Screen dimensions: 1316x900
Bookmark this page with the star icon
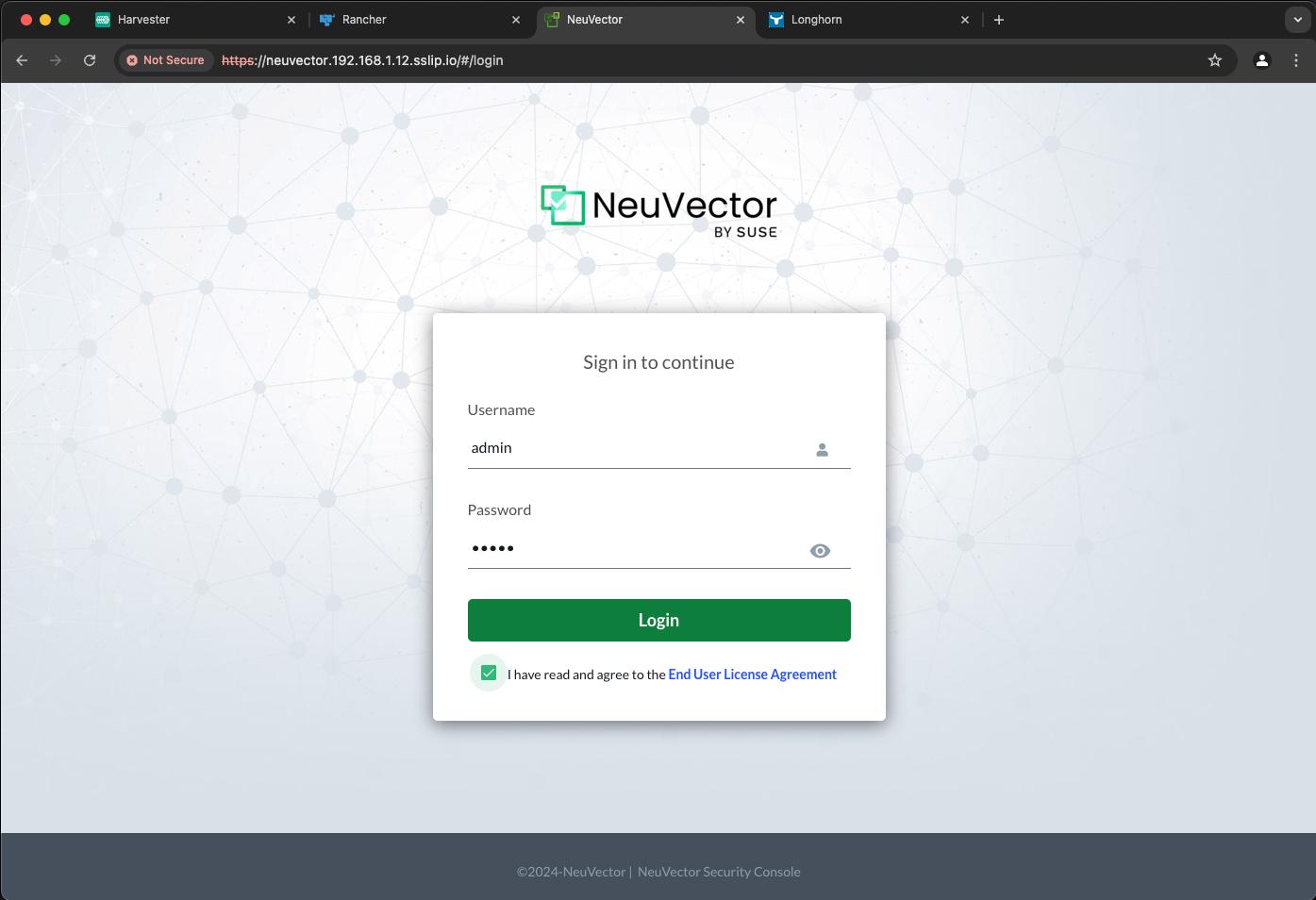1215,60
